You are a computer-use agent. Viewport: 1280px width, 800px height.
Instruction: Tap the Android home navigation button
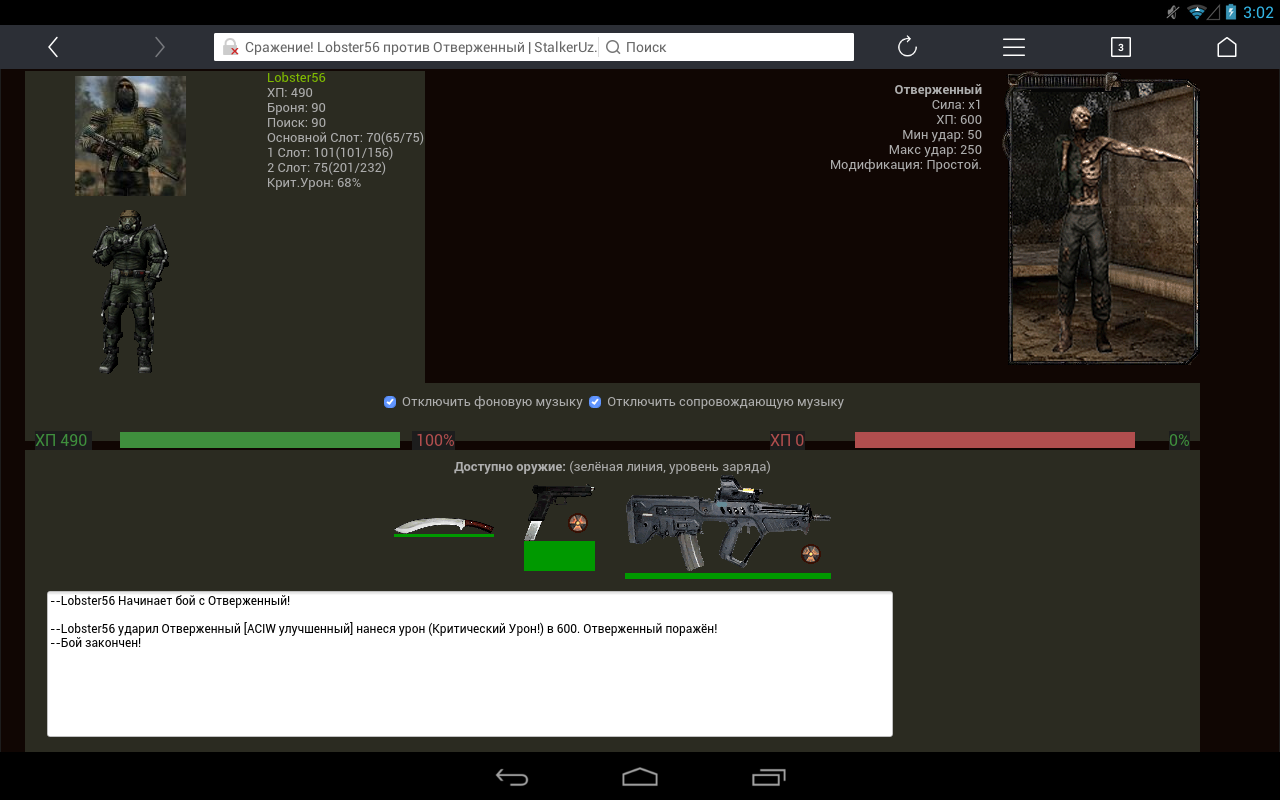[640, 777]
